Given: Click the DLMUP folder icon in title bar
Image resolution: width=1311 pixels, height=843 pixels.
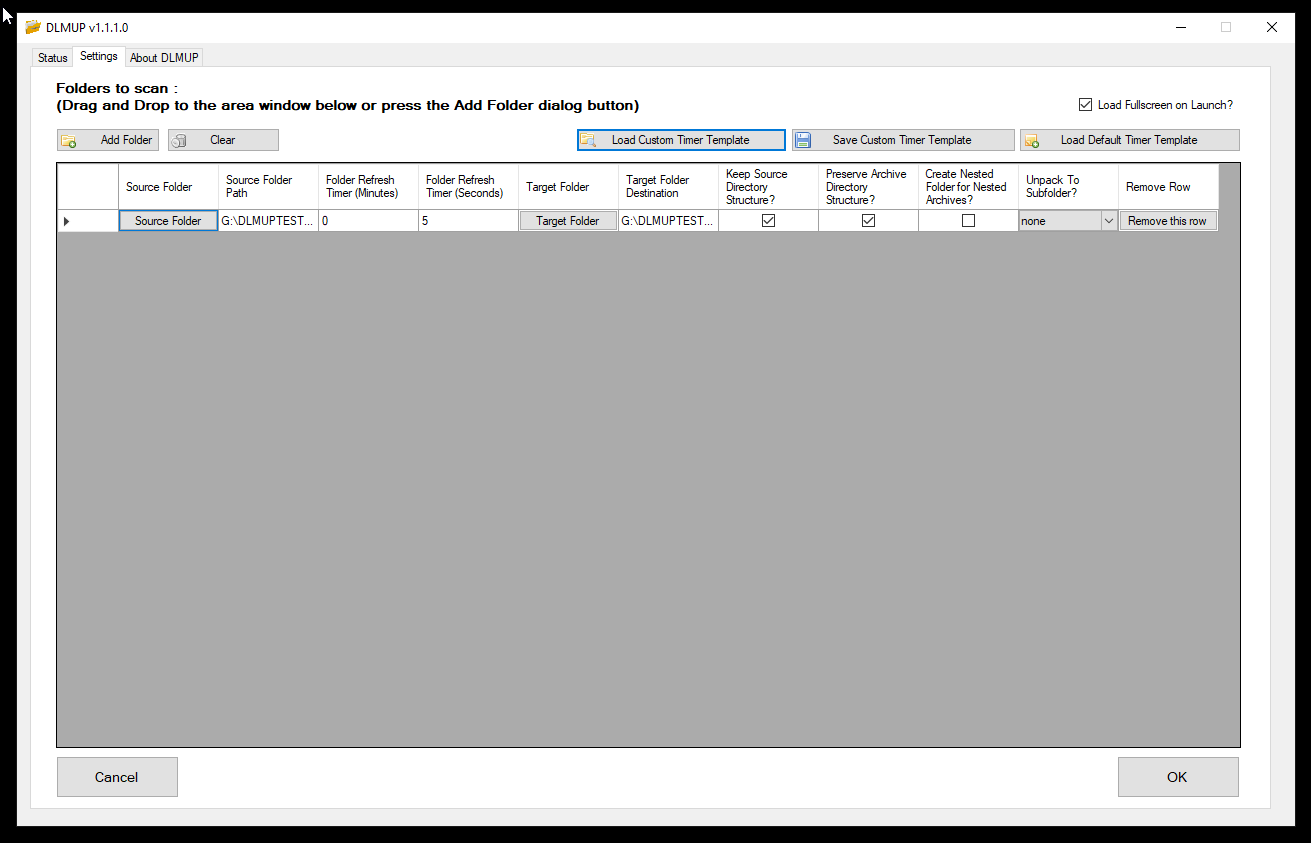Looking at the screenshot, I should (x=33, y=27).
